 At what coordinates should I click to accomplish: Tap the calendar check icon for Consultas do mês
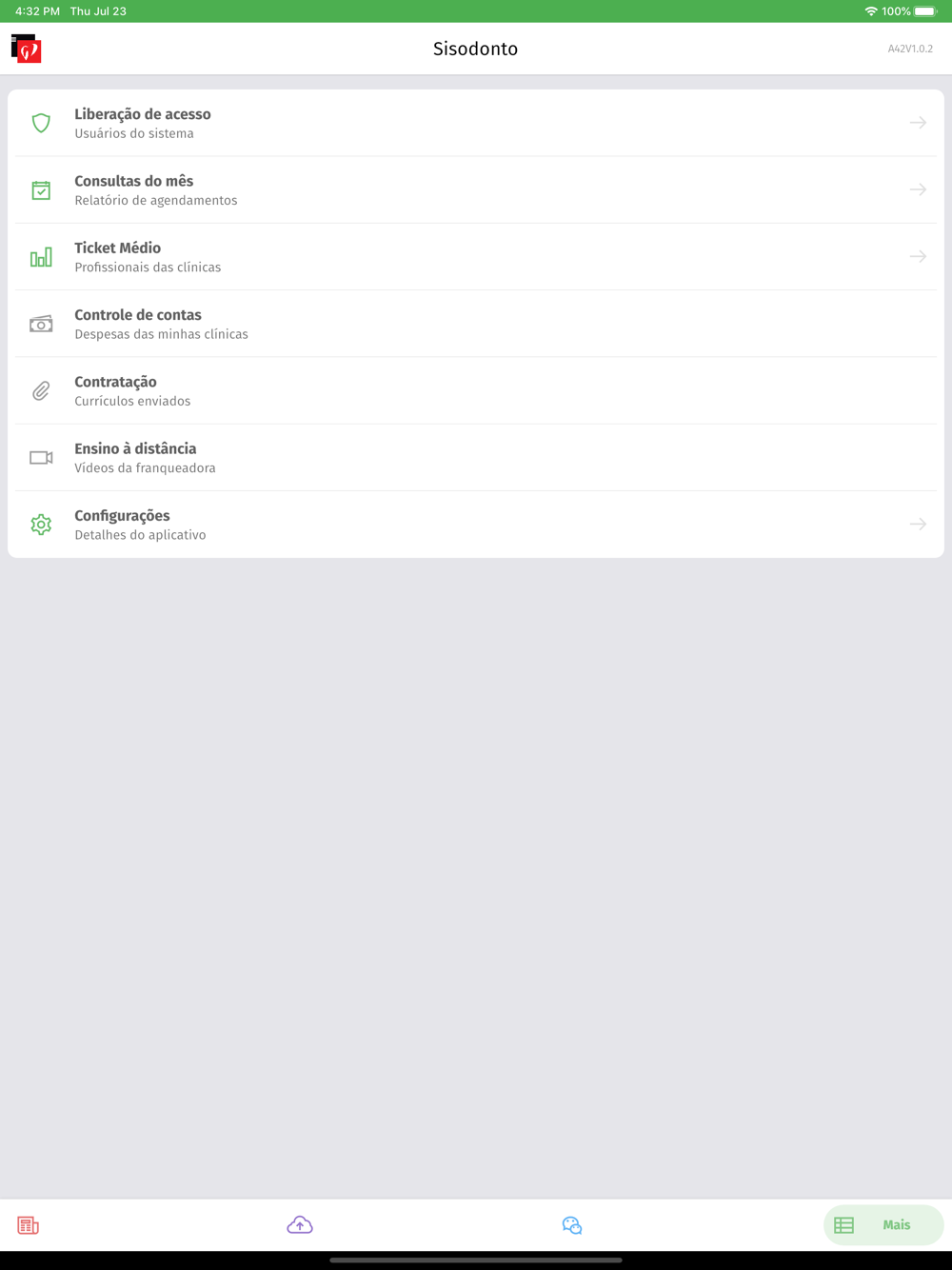point(41,190)
